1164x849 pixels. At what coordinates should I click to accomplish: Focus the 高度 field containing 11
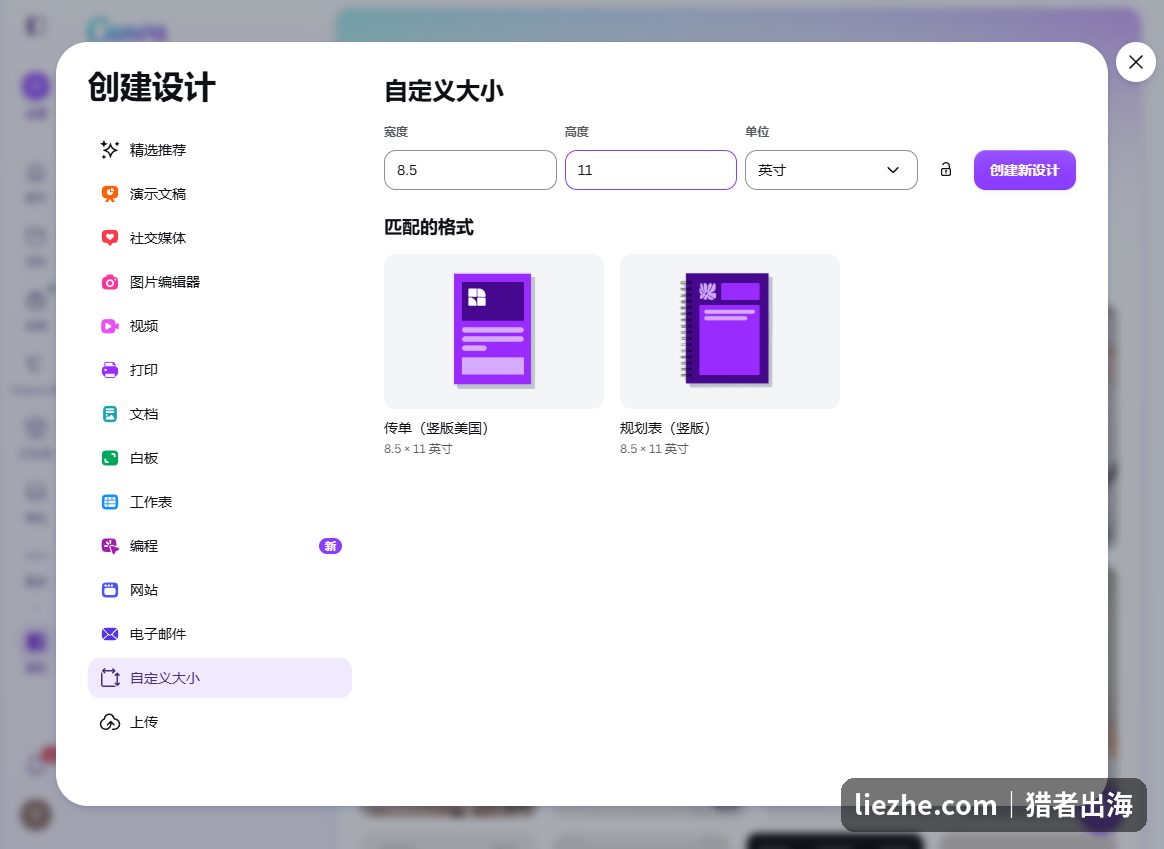pyautogui.click(x=650, y=170)
